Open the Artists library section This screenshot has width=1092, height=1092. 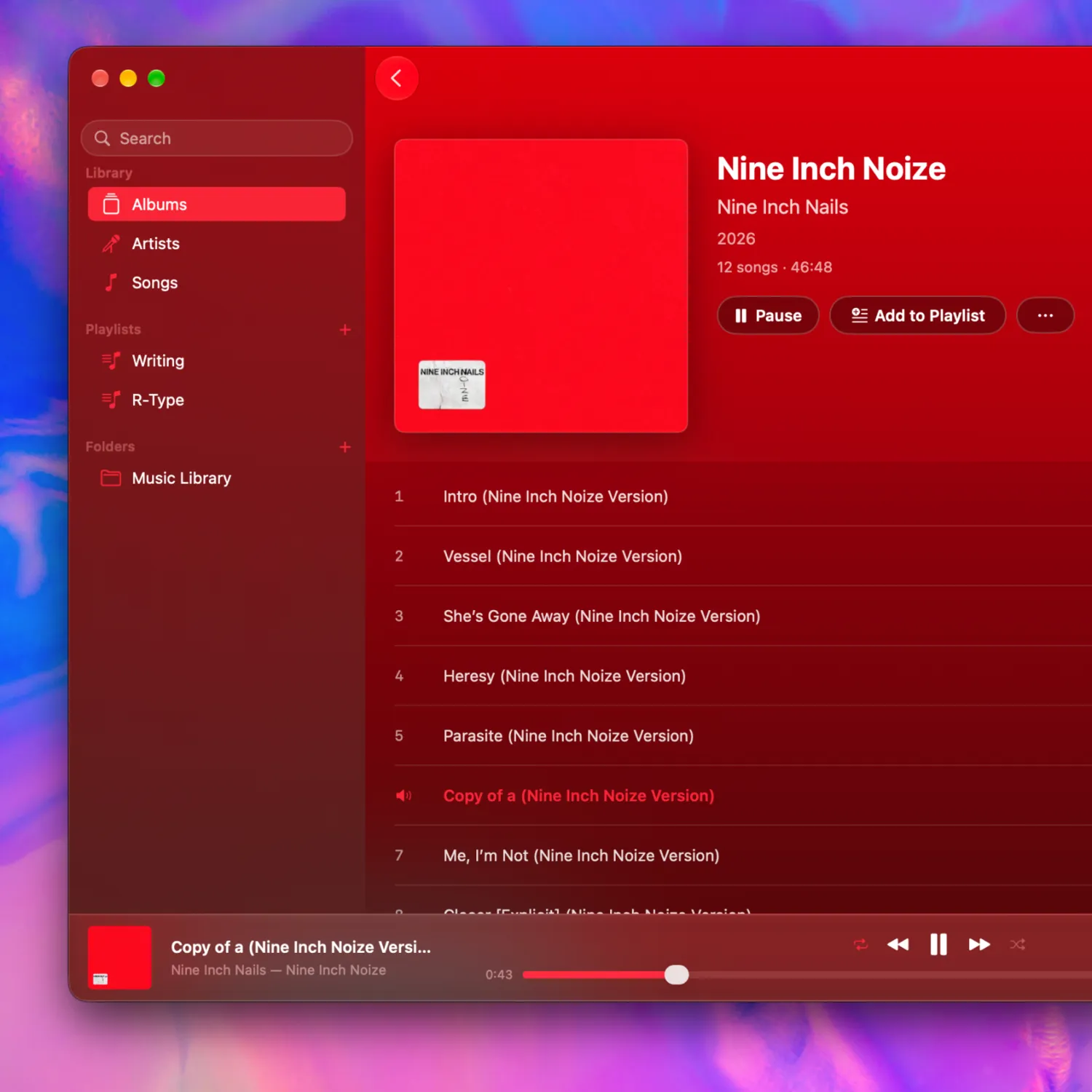click(217, 244)
